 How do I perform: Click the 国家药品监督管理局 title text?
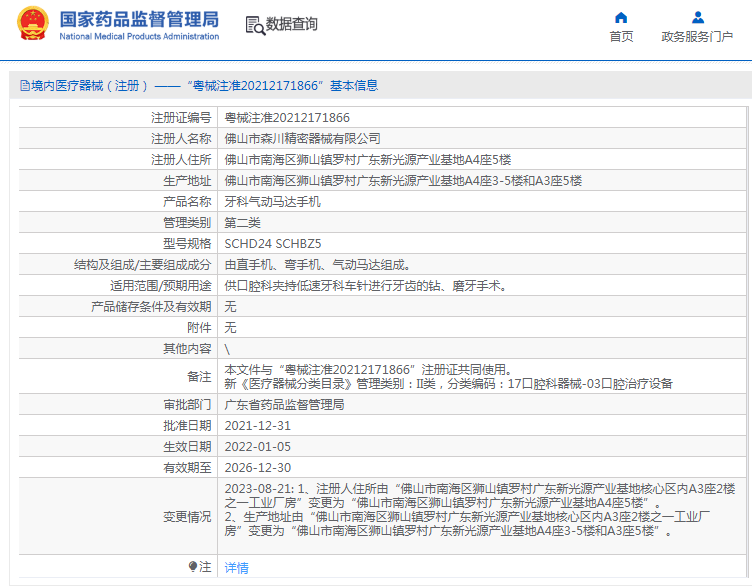(139, 18)
